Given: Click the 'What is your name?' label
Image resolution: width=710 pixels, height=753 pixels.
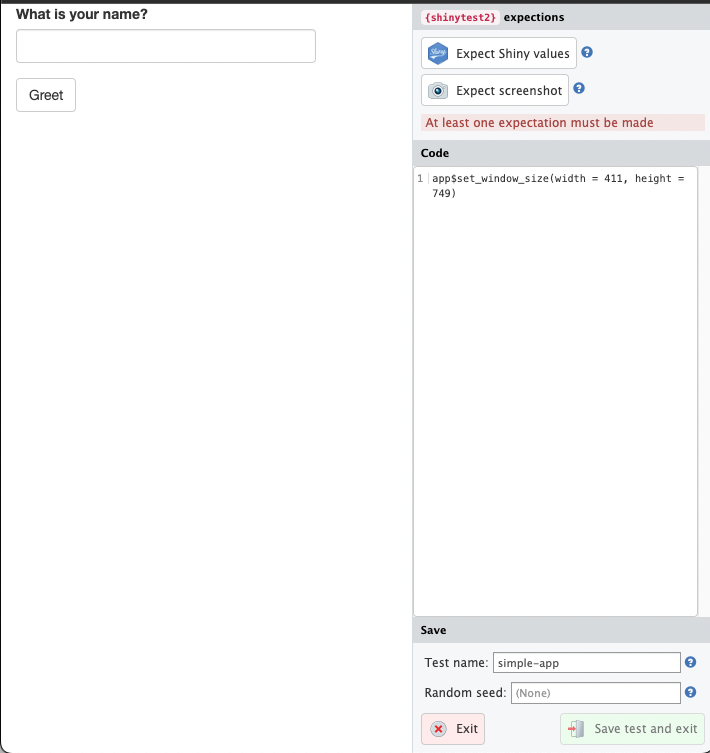Looking at the screenshot, I should tap(82, 15).
